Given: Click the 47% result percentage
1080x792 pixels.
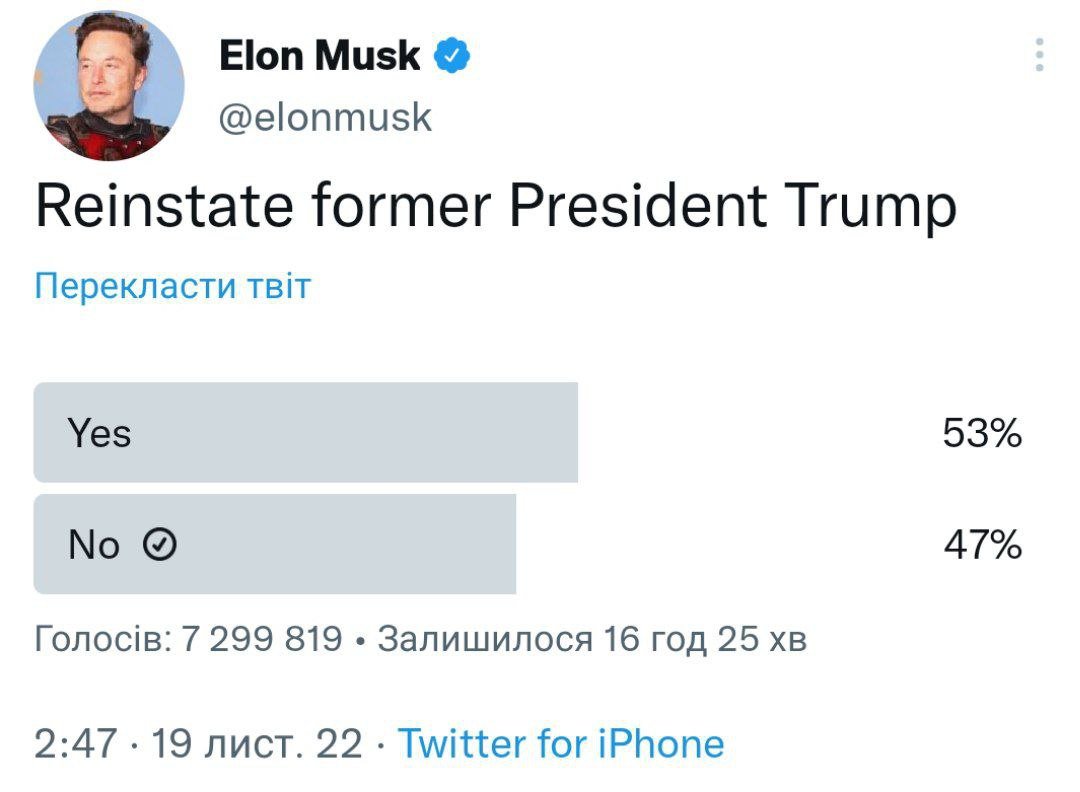Looking at the screenshot, I should [982, 545].
